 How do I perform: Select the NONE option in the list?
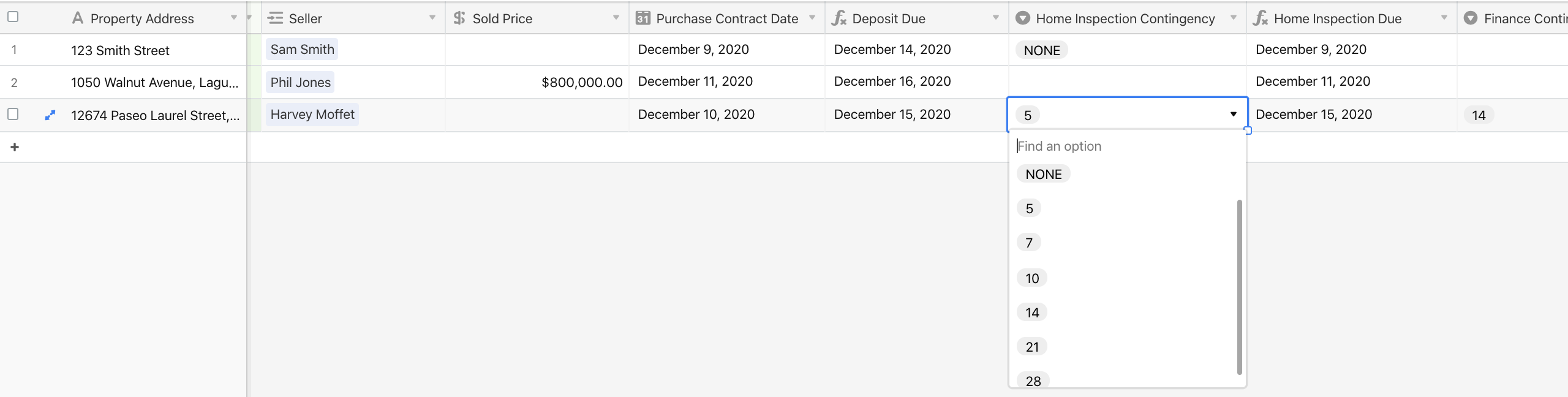pyautogui.click(x=1044, y=174)
